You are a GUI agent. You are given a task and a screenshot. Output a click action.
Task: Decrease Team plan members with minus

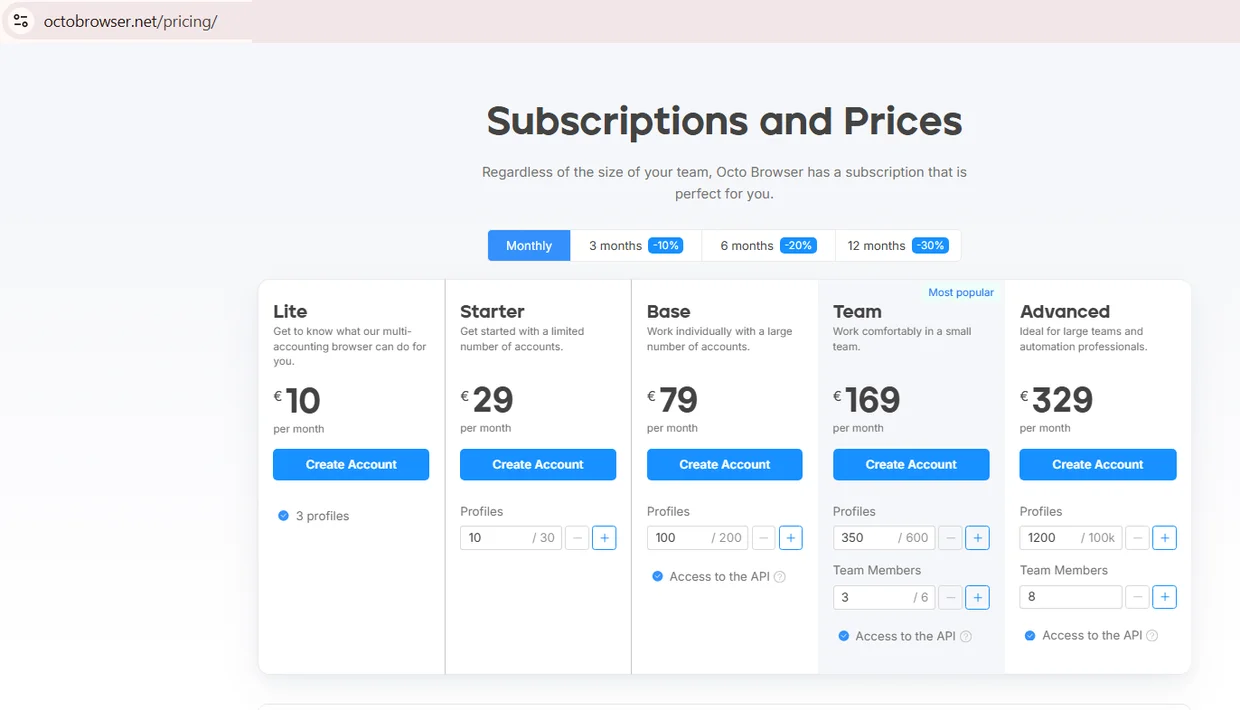point(951,597)
